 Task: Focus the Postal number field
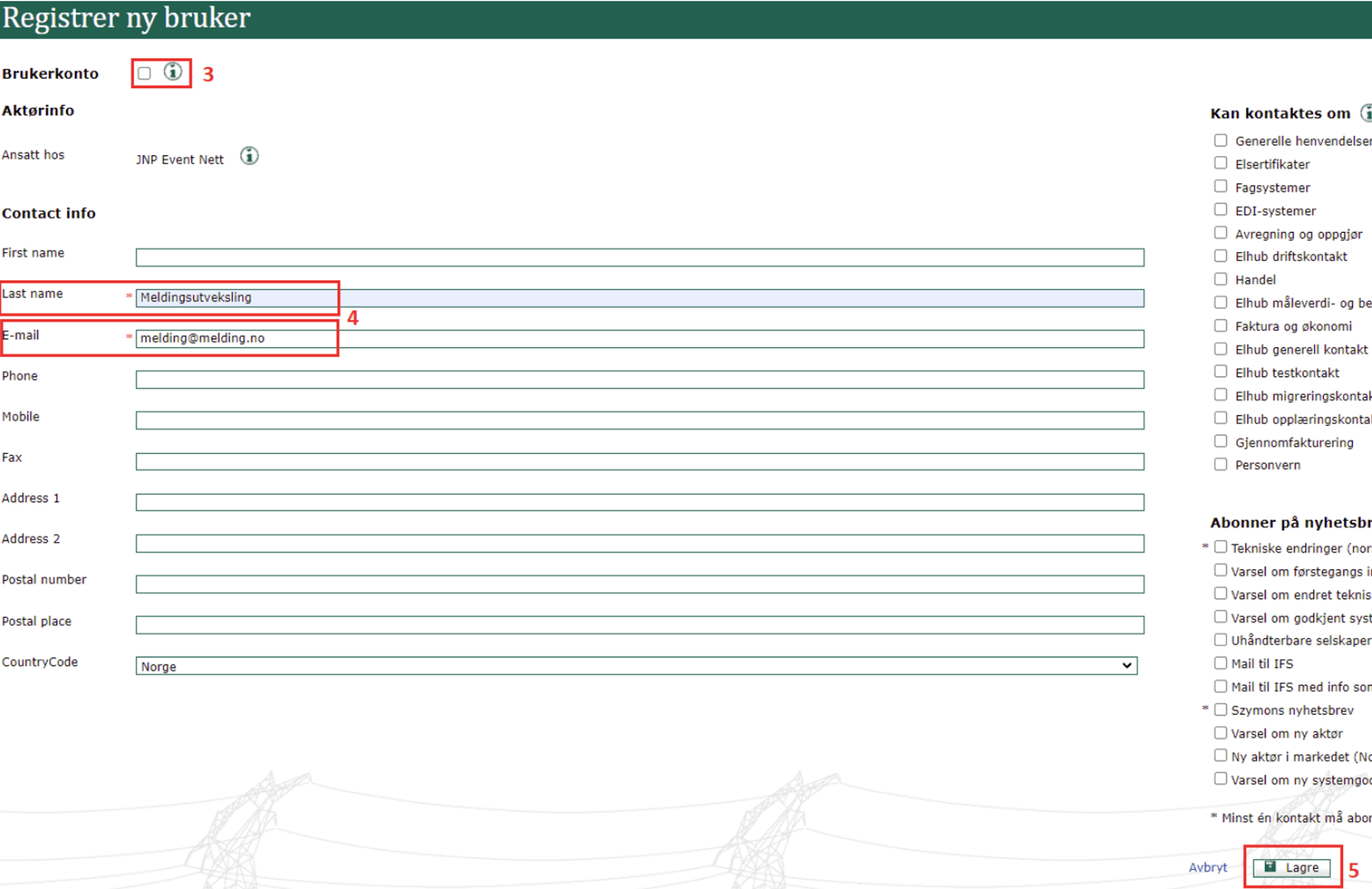(x=640, y=584)
